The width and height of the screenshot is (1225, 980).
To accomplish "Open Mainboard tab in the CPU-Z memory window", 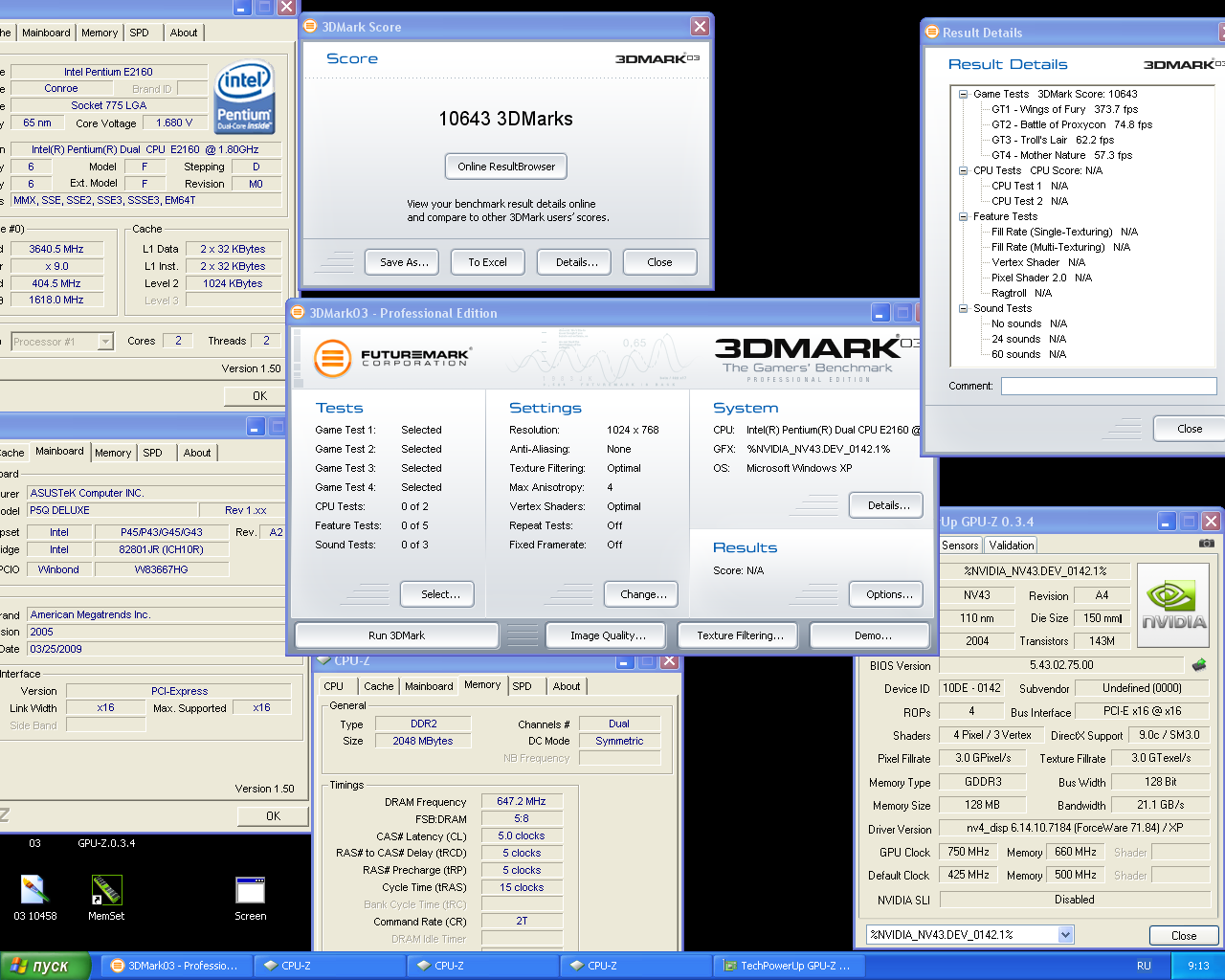I will pyautogui.click(x=429, y=686).
